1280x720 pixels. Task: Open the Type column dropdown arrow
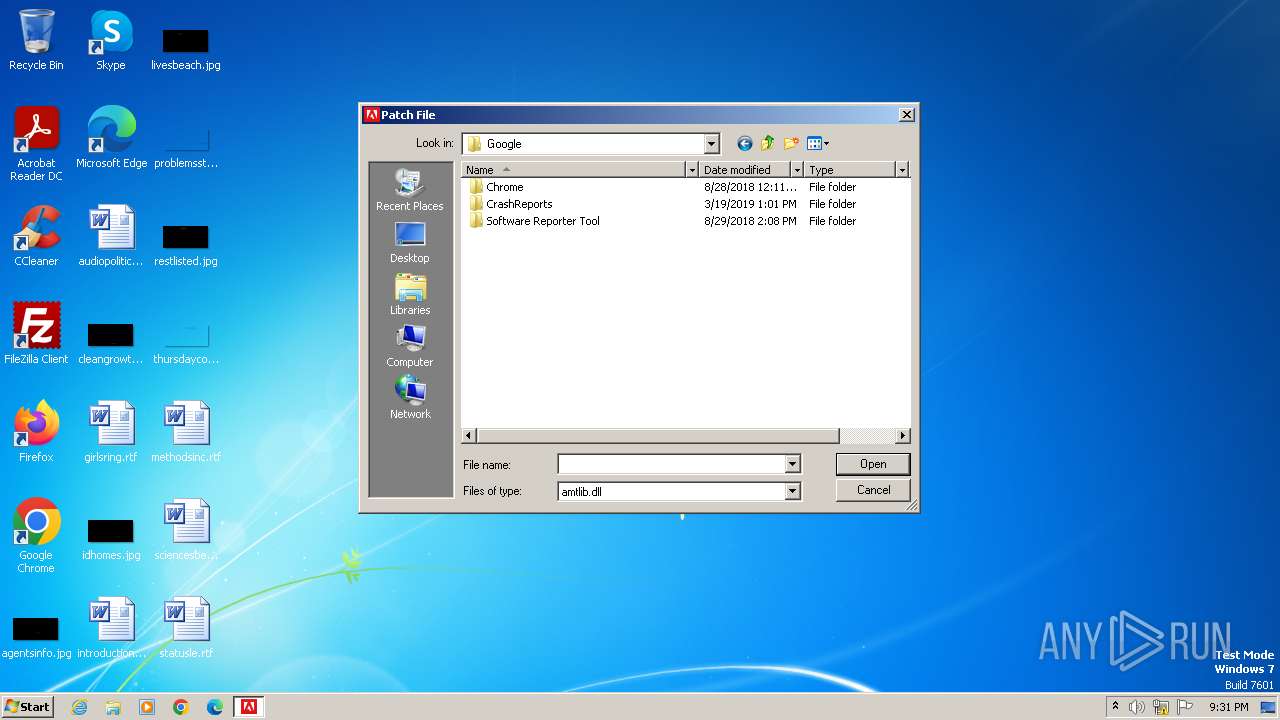(x=902, y=170)
